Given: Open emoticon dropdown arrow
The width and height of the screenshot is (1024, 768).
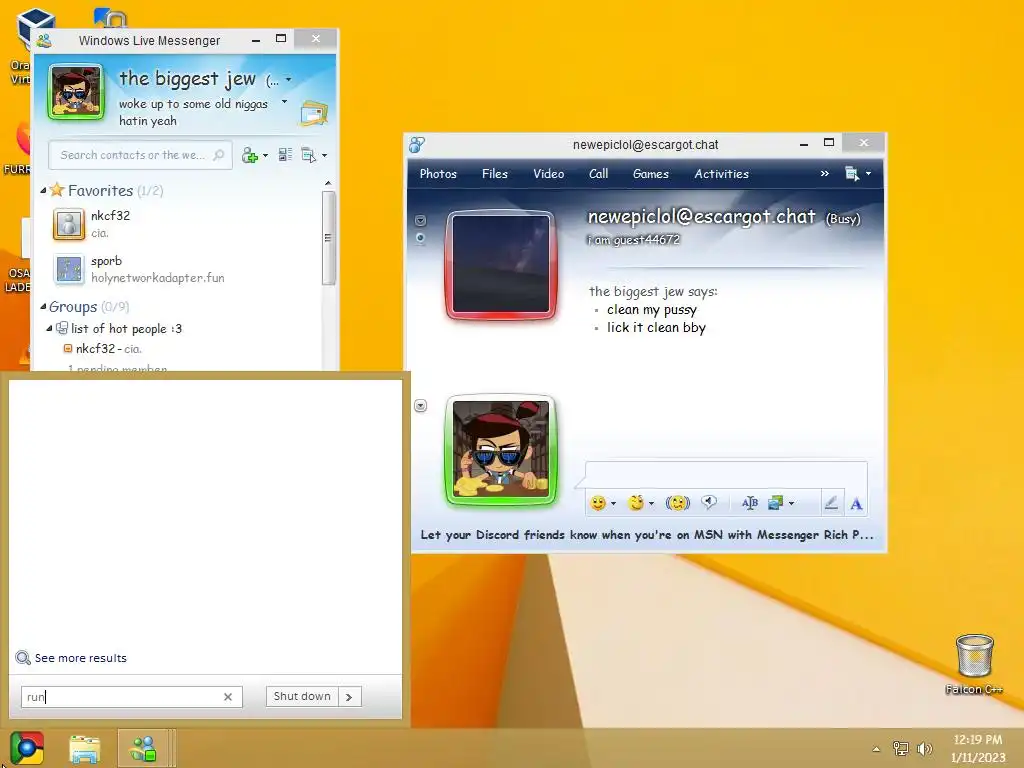Looking at the screenshot, I should coord(613,504).
